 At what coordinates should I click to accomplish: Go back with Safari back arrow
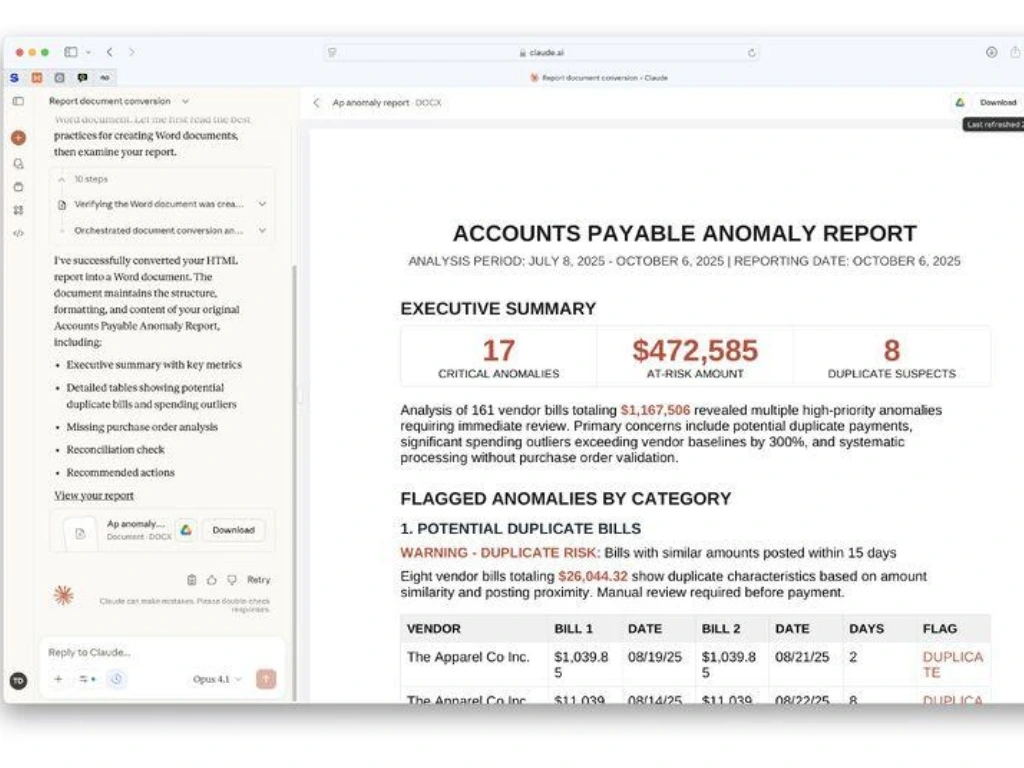[x=110, y=52]
